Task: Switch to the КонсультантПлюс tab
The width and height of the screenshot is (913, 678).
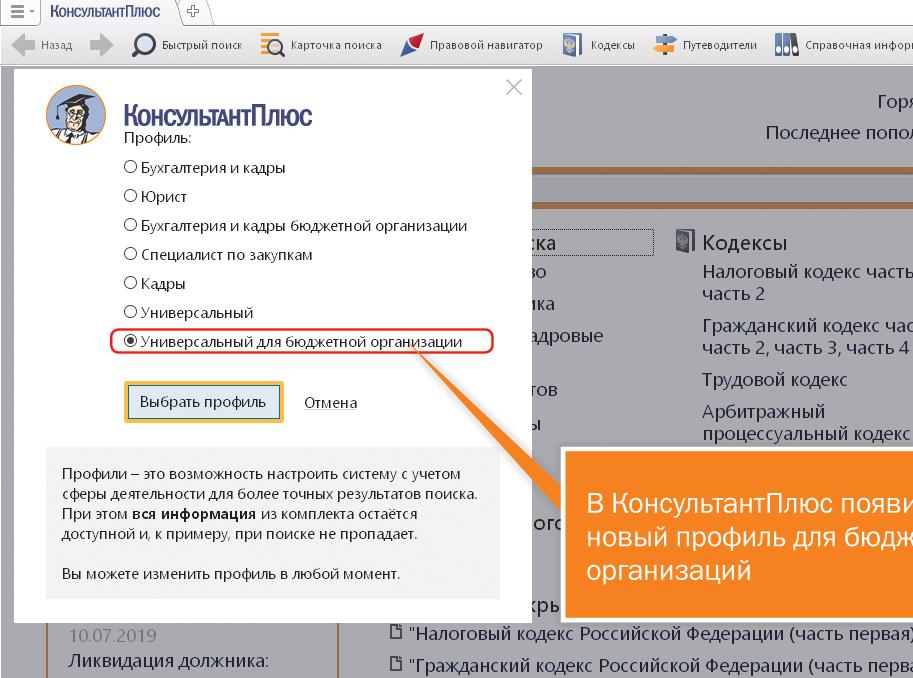Action: (x=105, y=11)
